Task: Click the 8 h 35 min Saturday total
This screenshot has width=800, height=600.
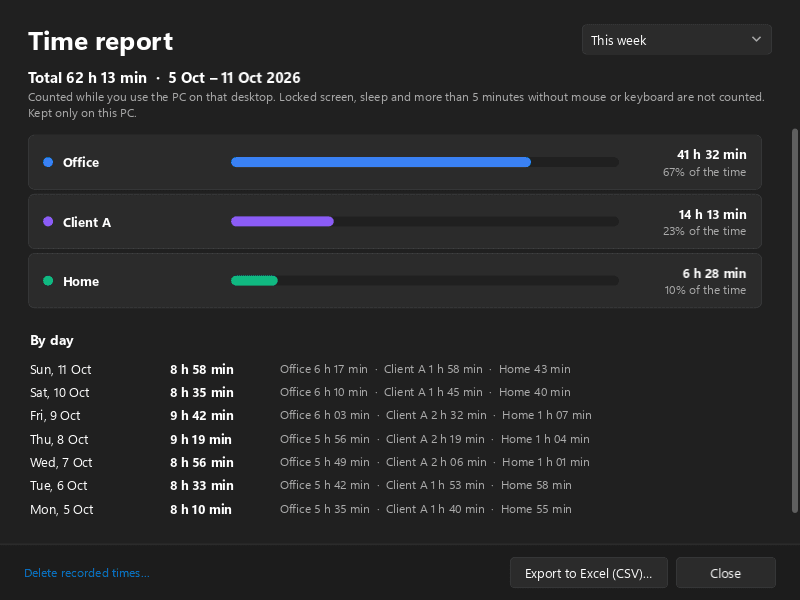Action: 202,392
